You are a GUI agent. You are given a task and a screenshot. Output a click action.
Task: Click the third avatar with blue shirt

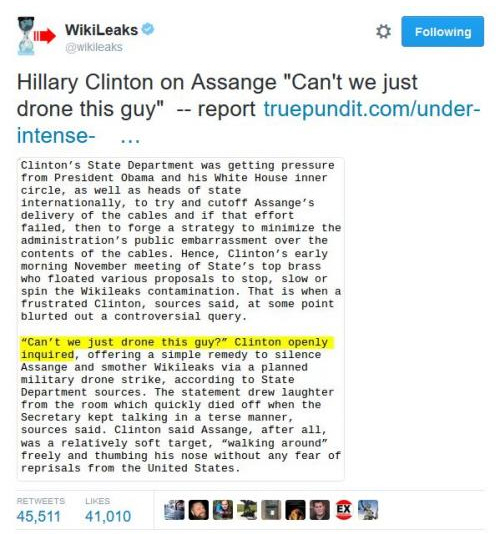[223, 510]
